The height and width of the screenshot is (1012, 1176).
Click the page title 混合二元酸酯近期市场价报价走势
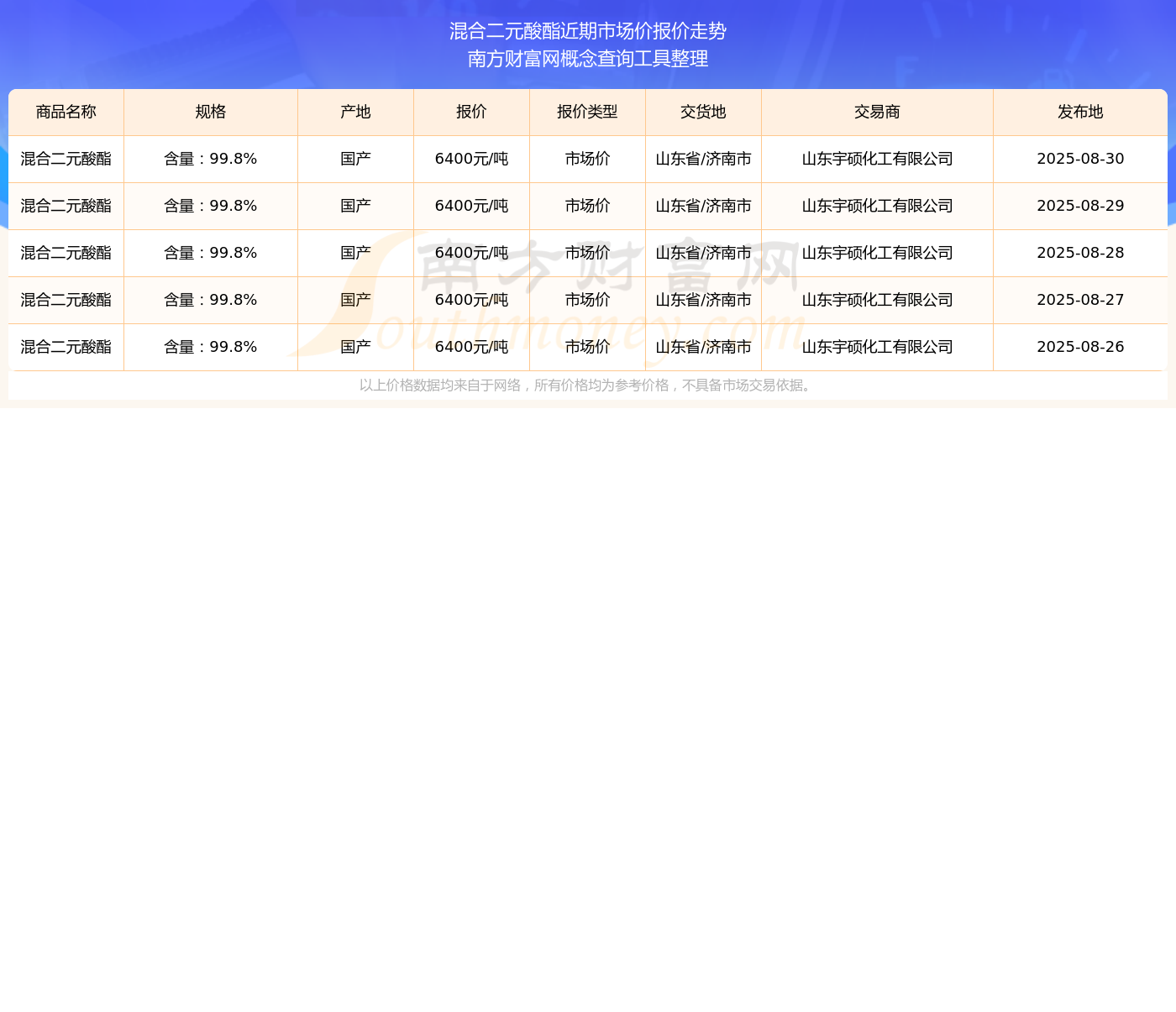tap(588, 31)
